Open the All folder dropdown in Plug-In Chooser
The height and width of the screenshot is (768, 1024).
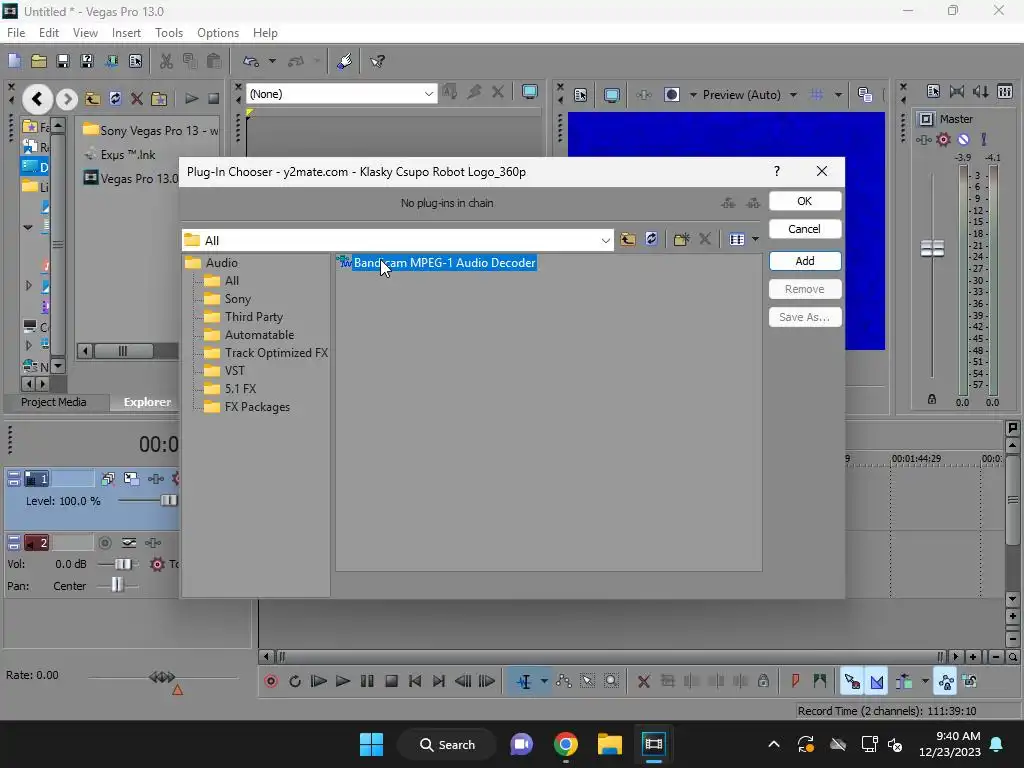[605, 240]
